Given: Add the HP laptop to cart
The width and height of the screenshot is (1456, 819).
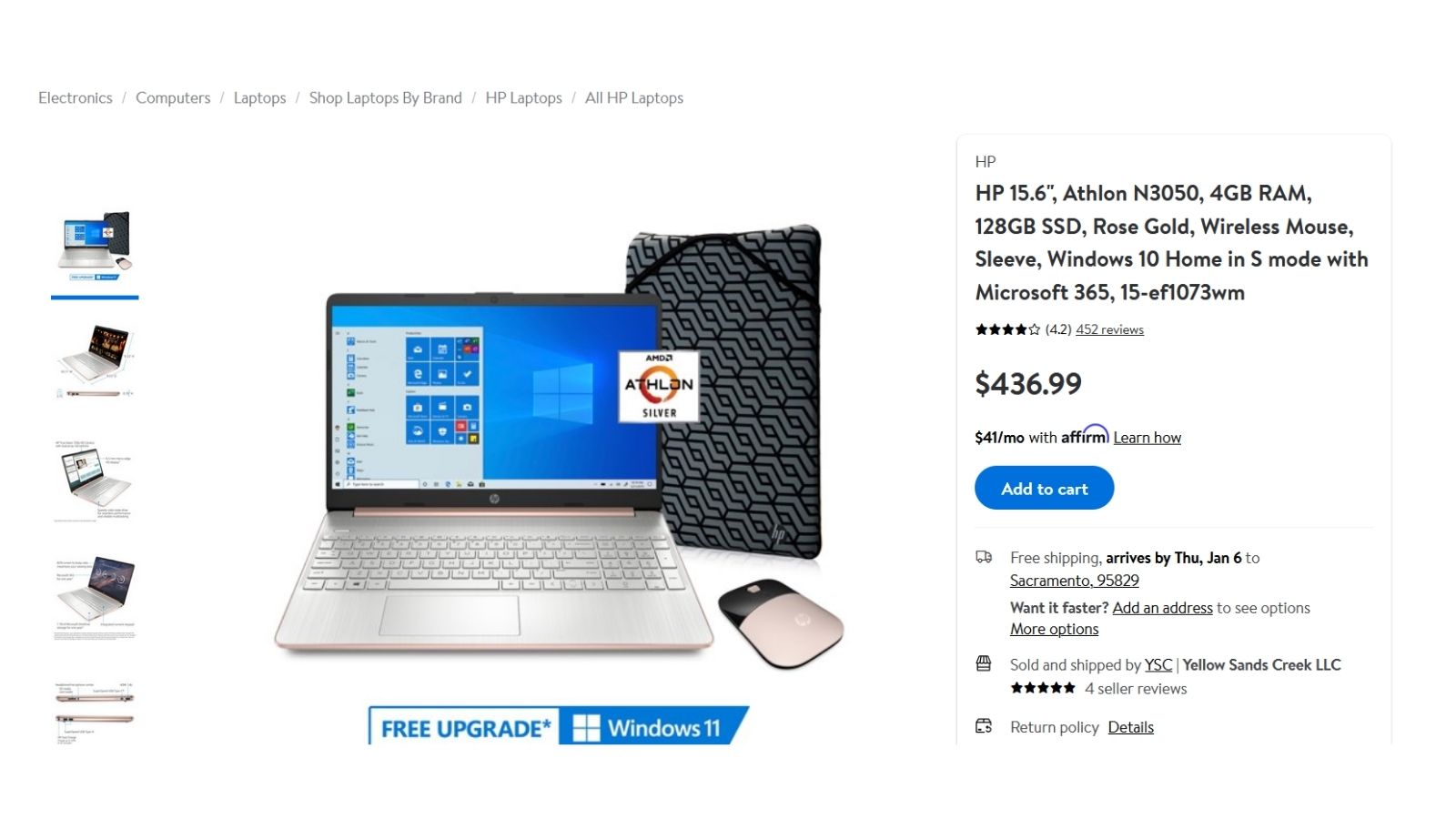Looking at the screenshot, I should (x=1045, y=488).
